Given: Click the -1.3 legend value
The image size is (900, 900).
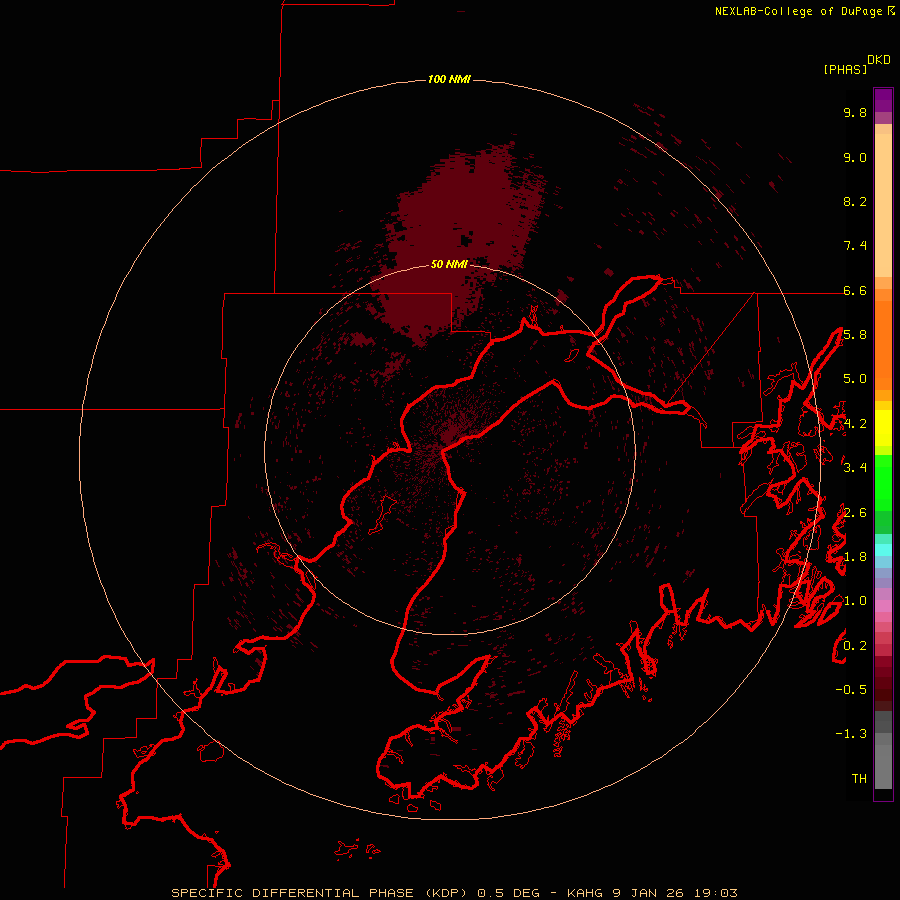Looking at the screenshot, I should click(x=851, y=734).
